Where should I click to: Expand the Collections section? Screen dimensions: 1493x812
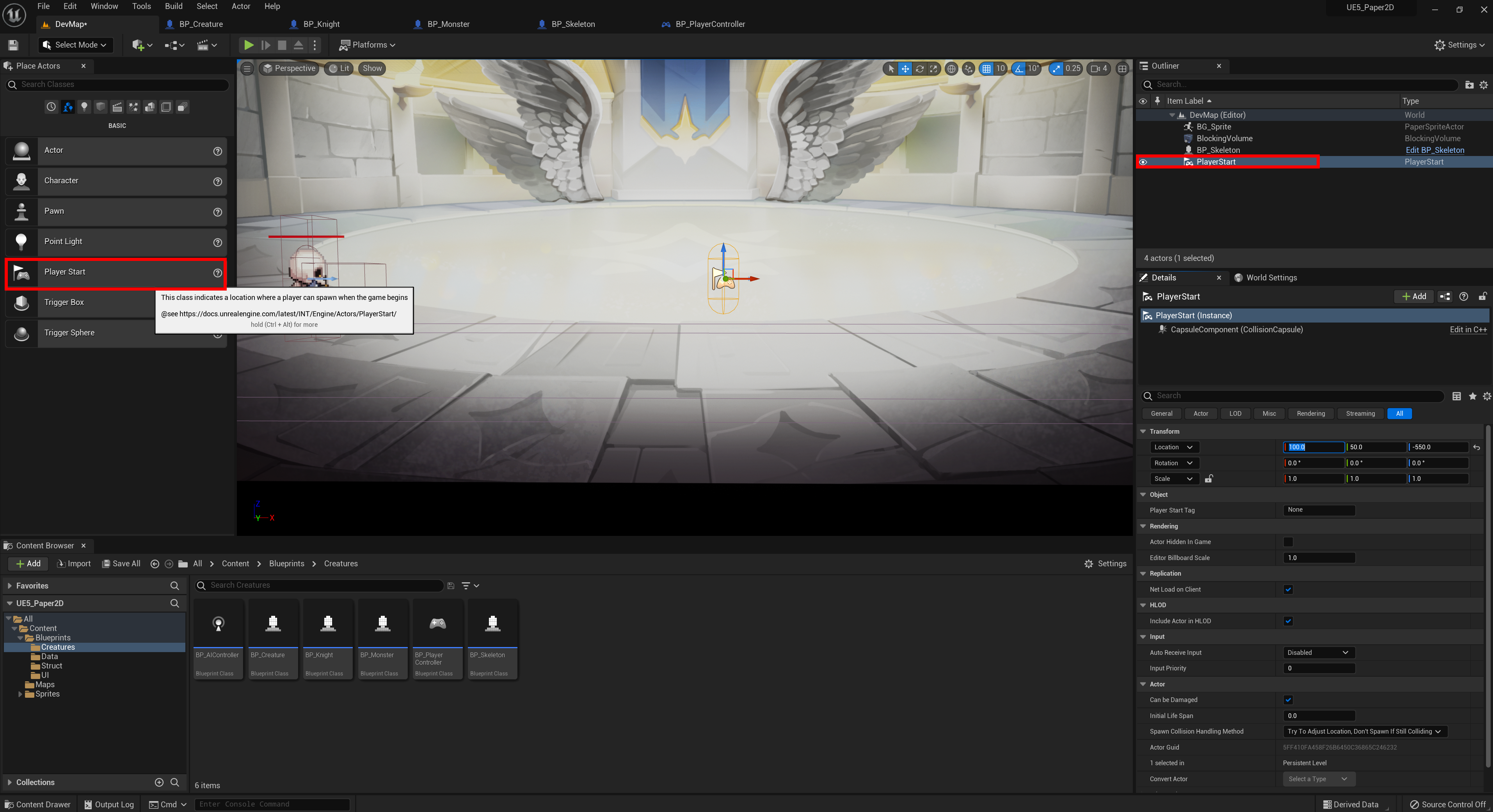point(9,782)
